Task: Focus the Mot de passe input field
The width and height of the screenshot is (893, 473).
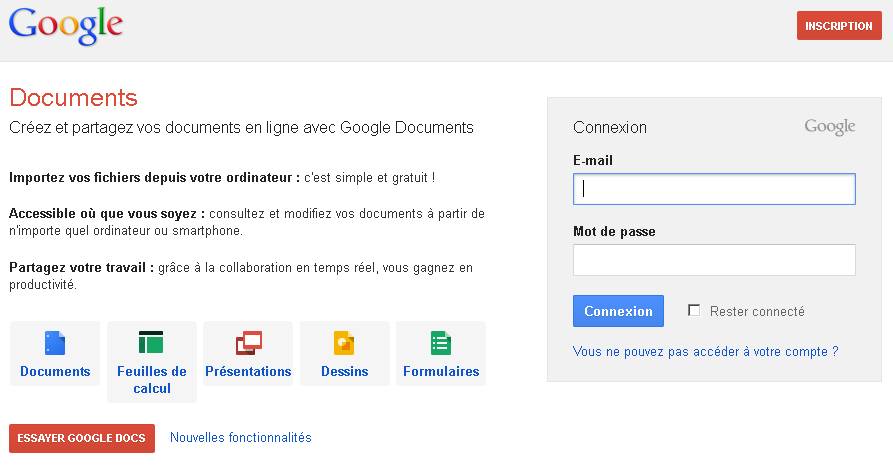Action: point(714,260)
